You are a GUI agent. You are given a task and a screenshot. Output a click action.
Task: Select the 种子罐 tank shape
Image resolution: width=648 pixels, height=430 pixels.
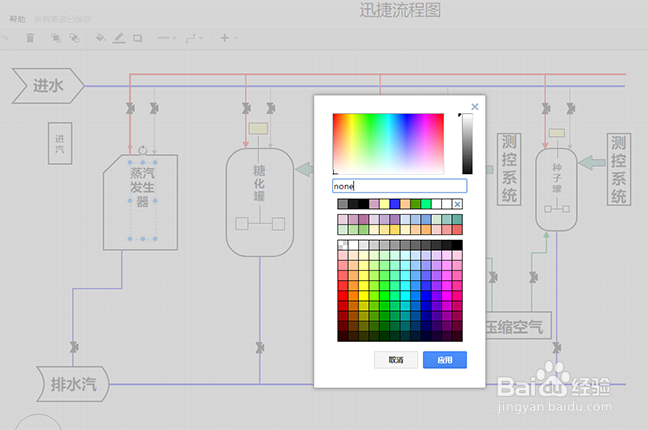tap(556, 189)
